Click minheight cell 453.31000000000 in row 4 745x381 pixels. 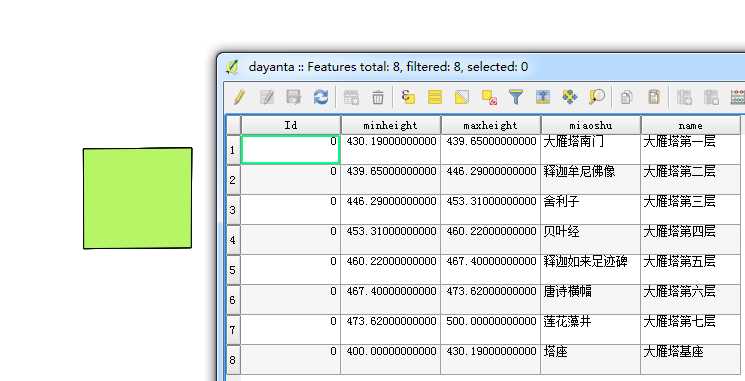391,239
